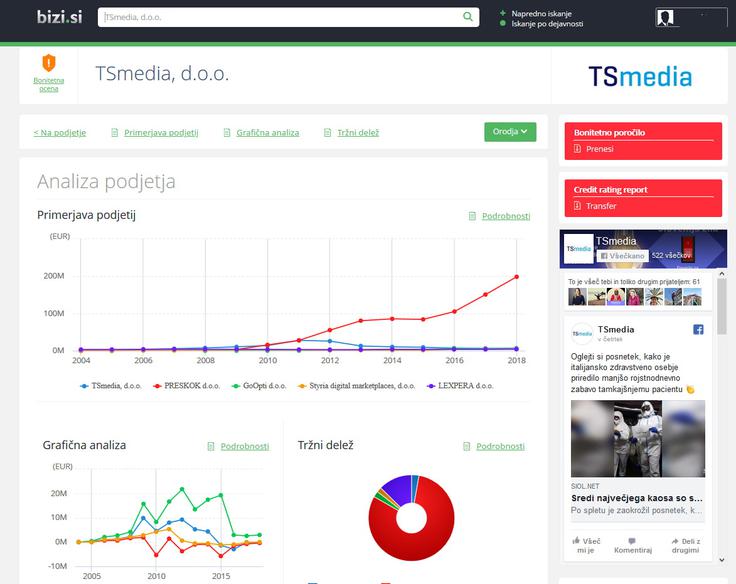Image resolution: width=736 pixels, height=584 pixels.
Task: Toggle GoOpti d.o.o. legend series
Action: (x=259, y=386)
